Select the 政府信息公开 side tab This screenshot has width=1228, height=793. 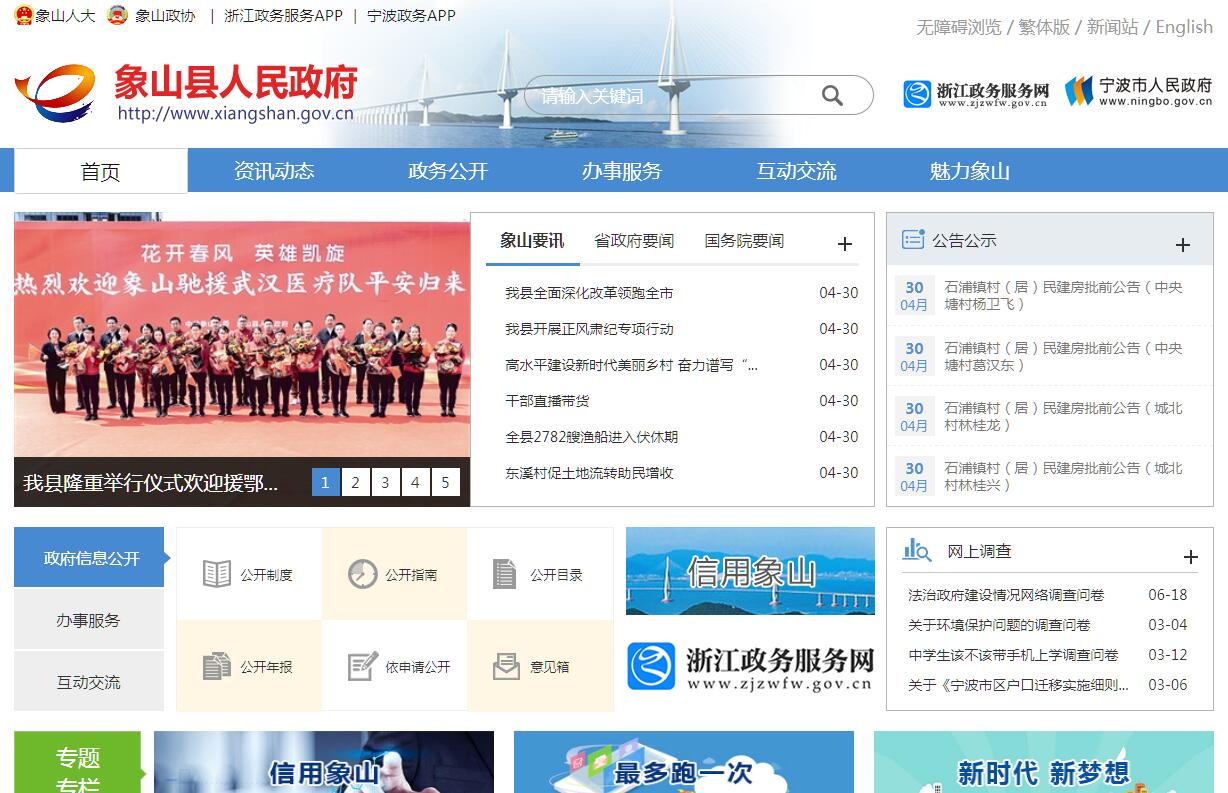click(x=89, y=557)
